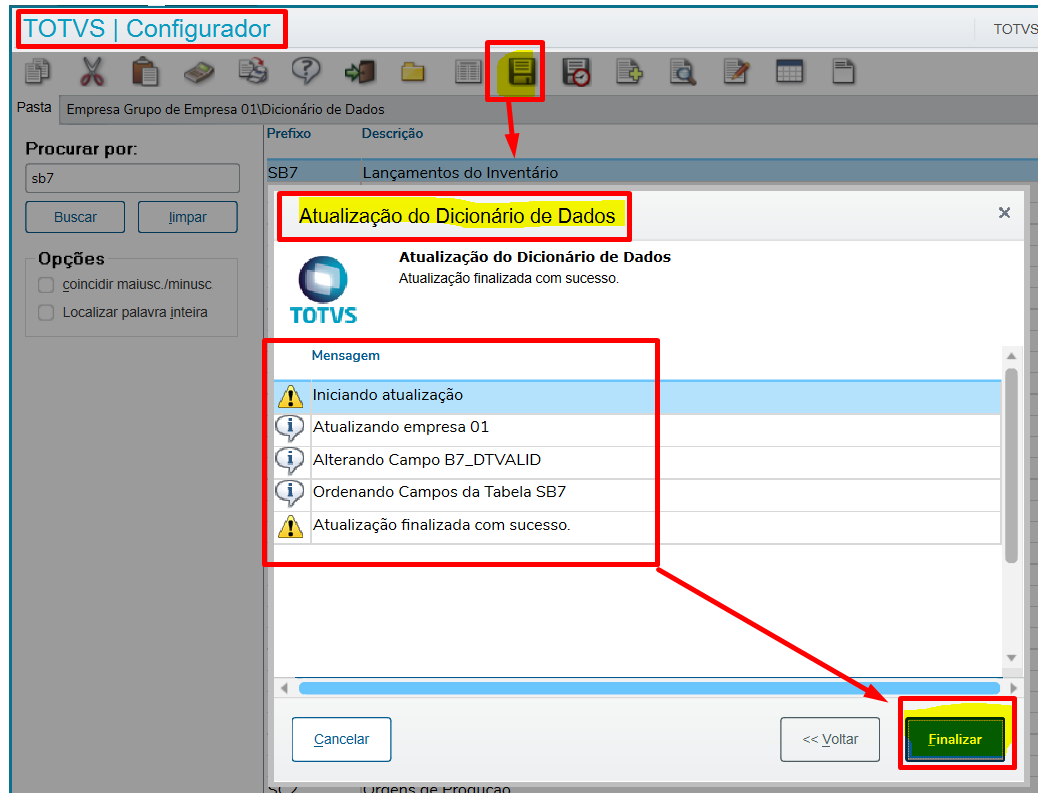
Task: Click the yellow folder icon
Action: point(413,72)
